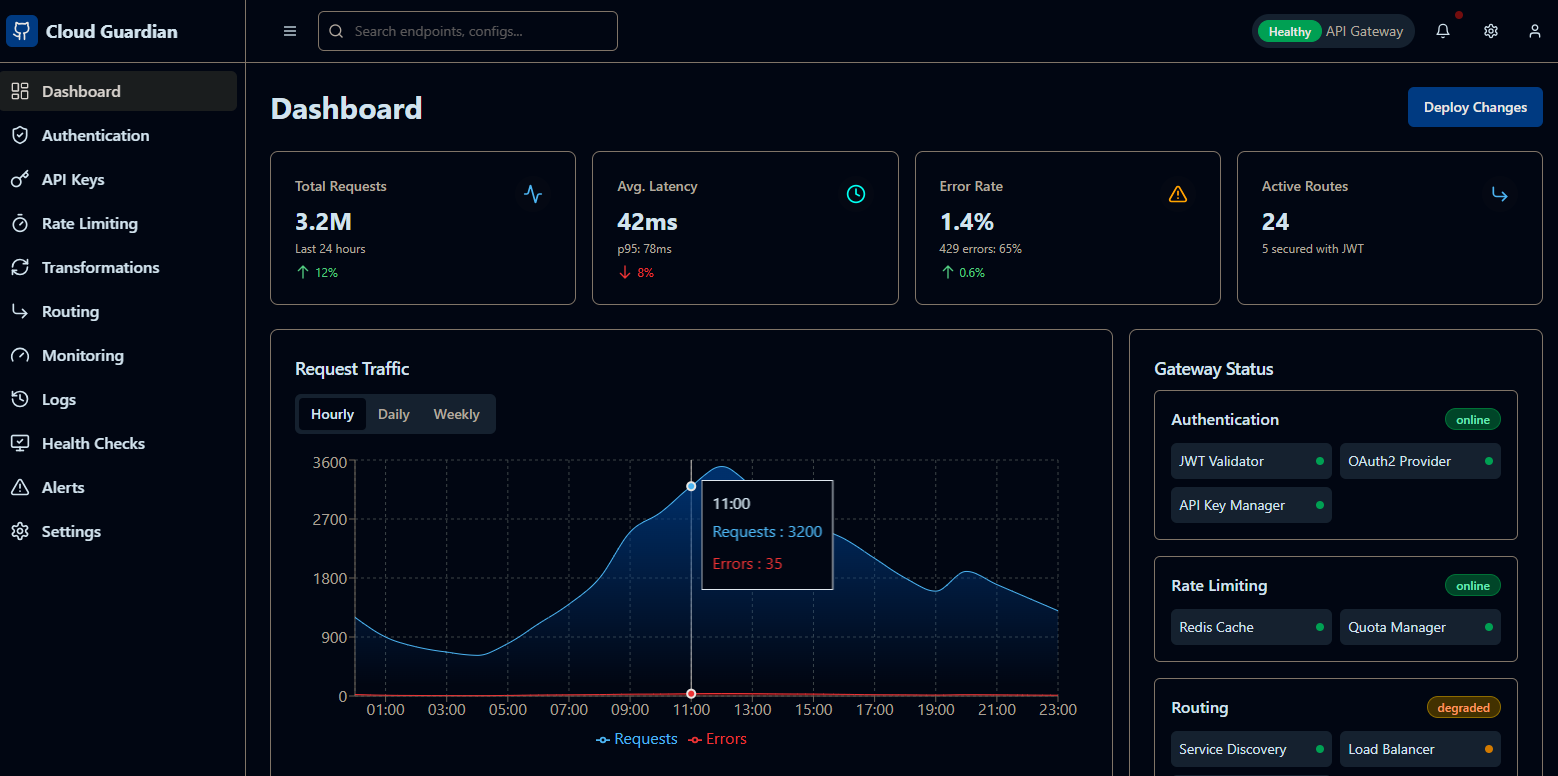Click the Health Checks monitor icon
Viewport: 1558px width, 776px height.
click(x=20, y=443)
